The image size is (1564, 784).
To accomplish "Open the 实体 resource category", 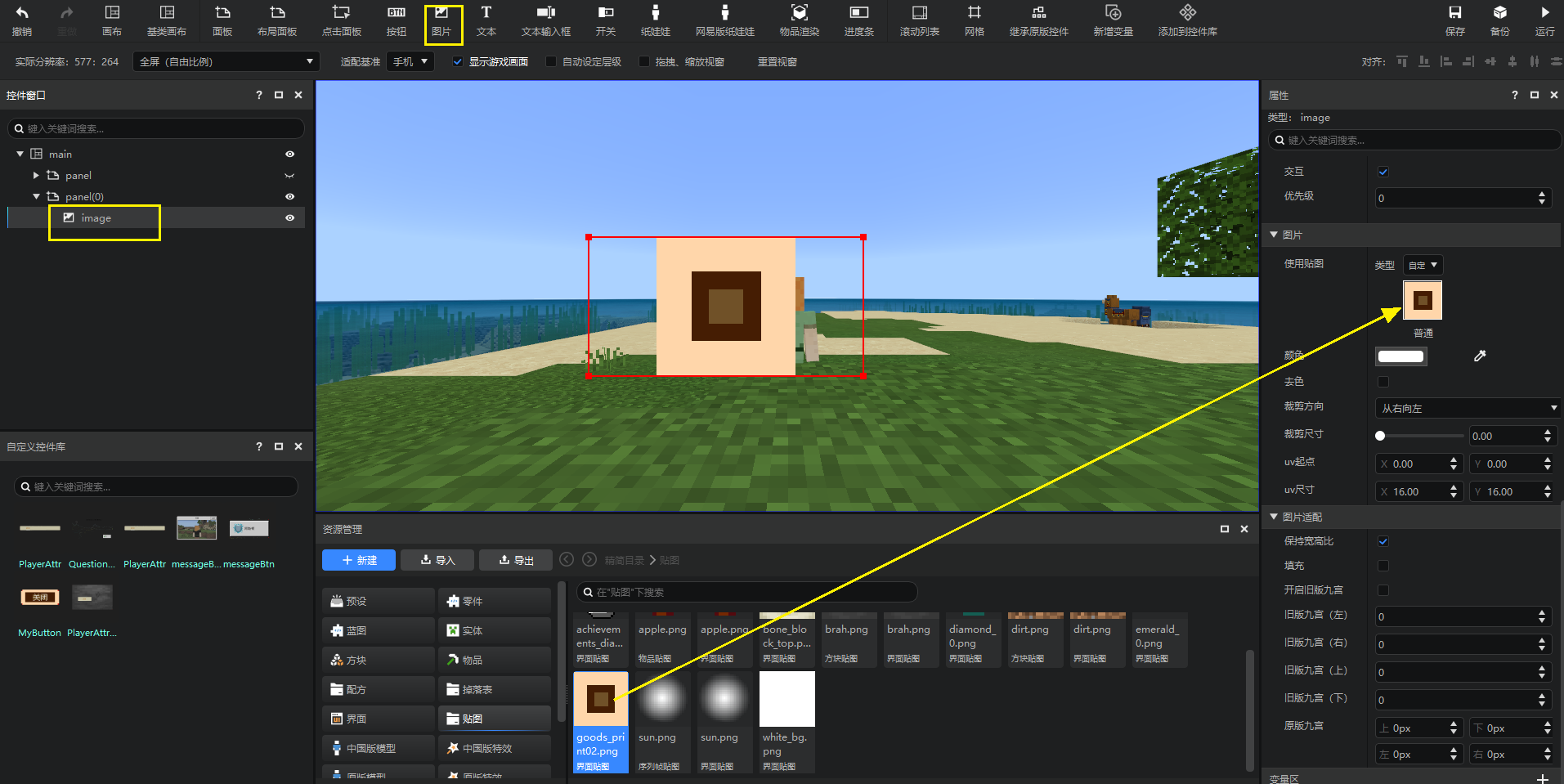I will [495, 630].
